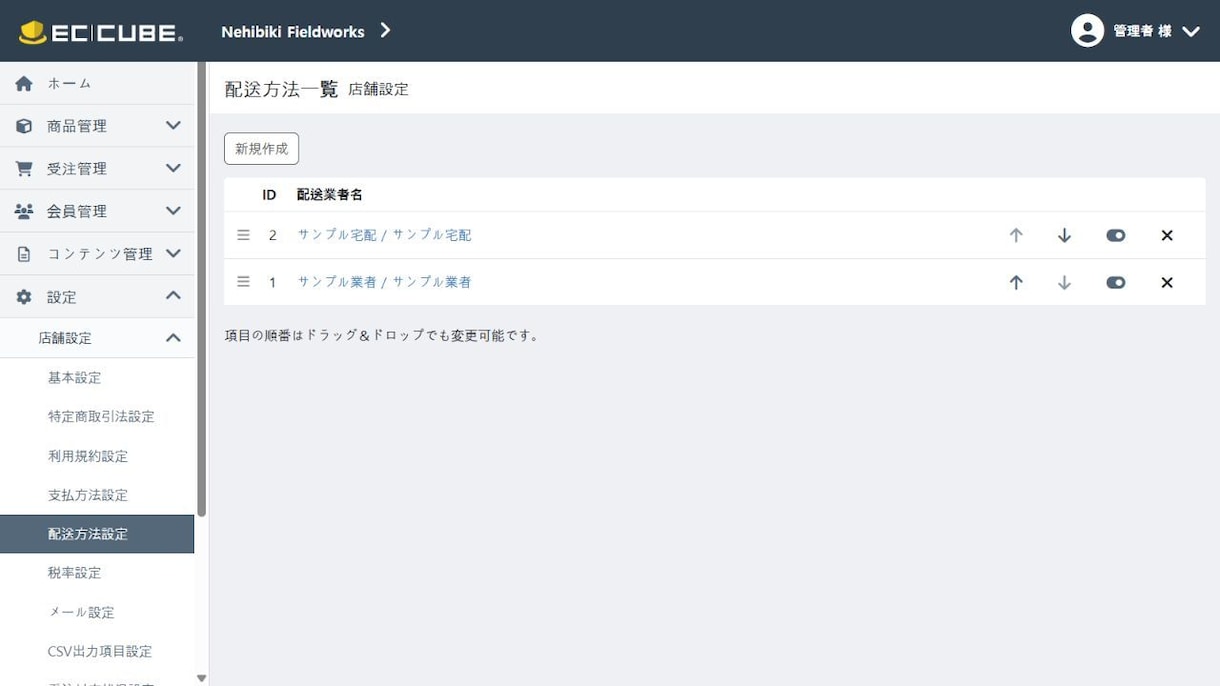1220x686 pixels.
Task: Toggle visibility of サンプル宅配 delivery
Action: point(1116,235)
